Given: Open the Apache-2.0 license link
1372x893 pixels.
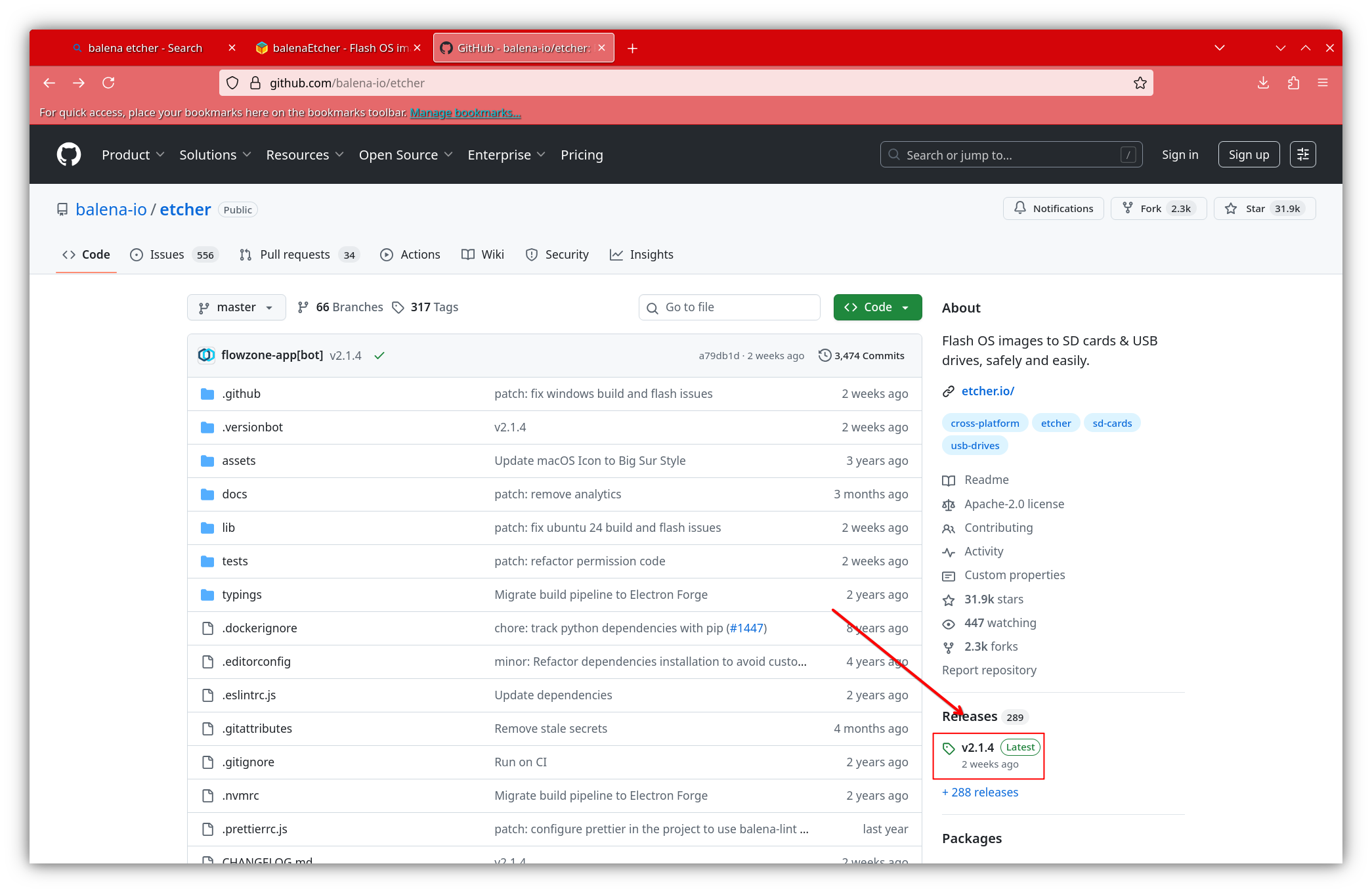Looking at the screenshot, I should tap(1003, 504).
